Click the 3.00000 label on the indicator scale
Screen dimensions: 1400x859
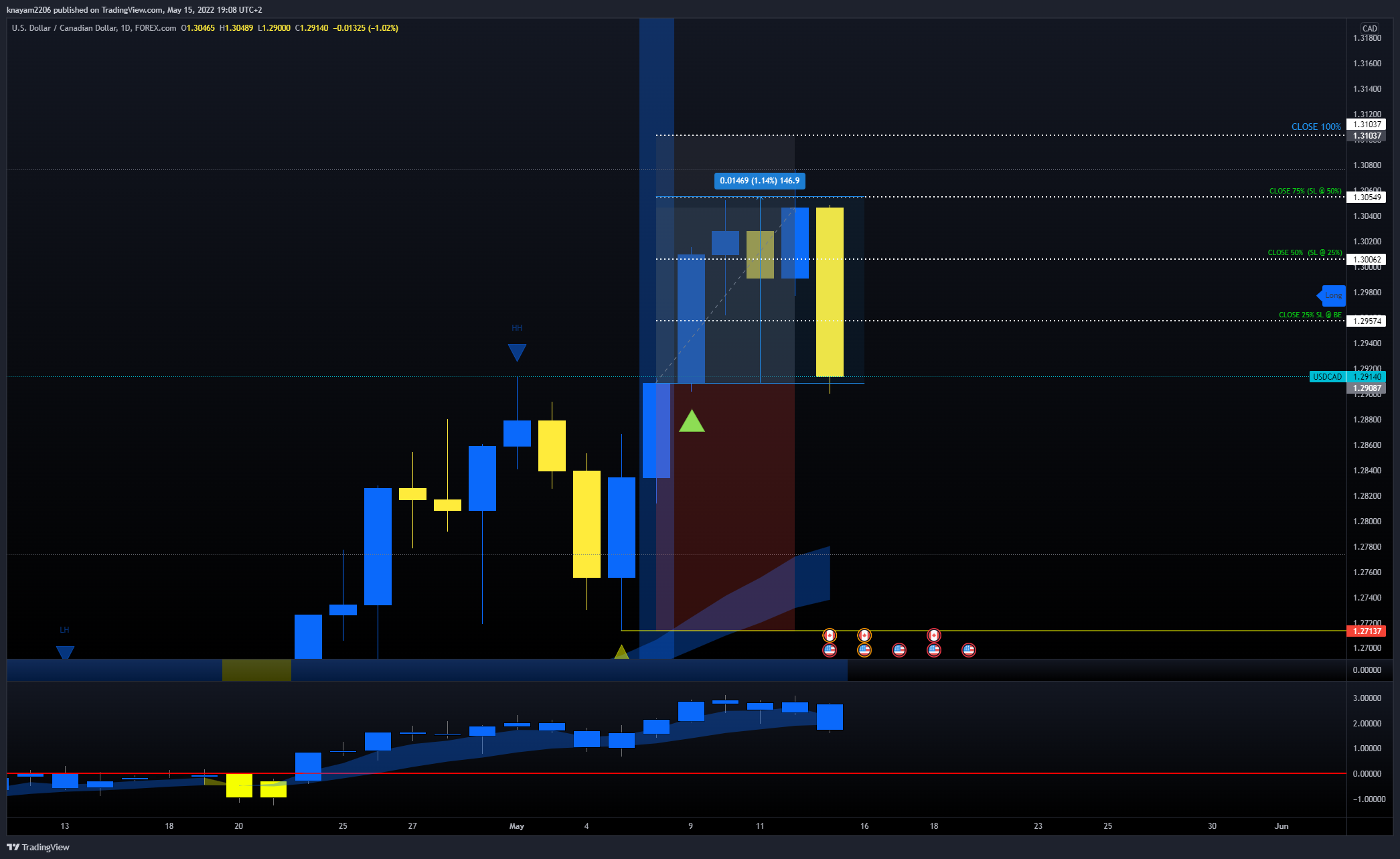(x=1367, y=698)
